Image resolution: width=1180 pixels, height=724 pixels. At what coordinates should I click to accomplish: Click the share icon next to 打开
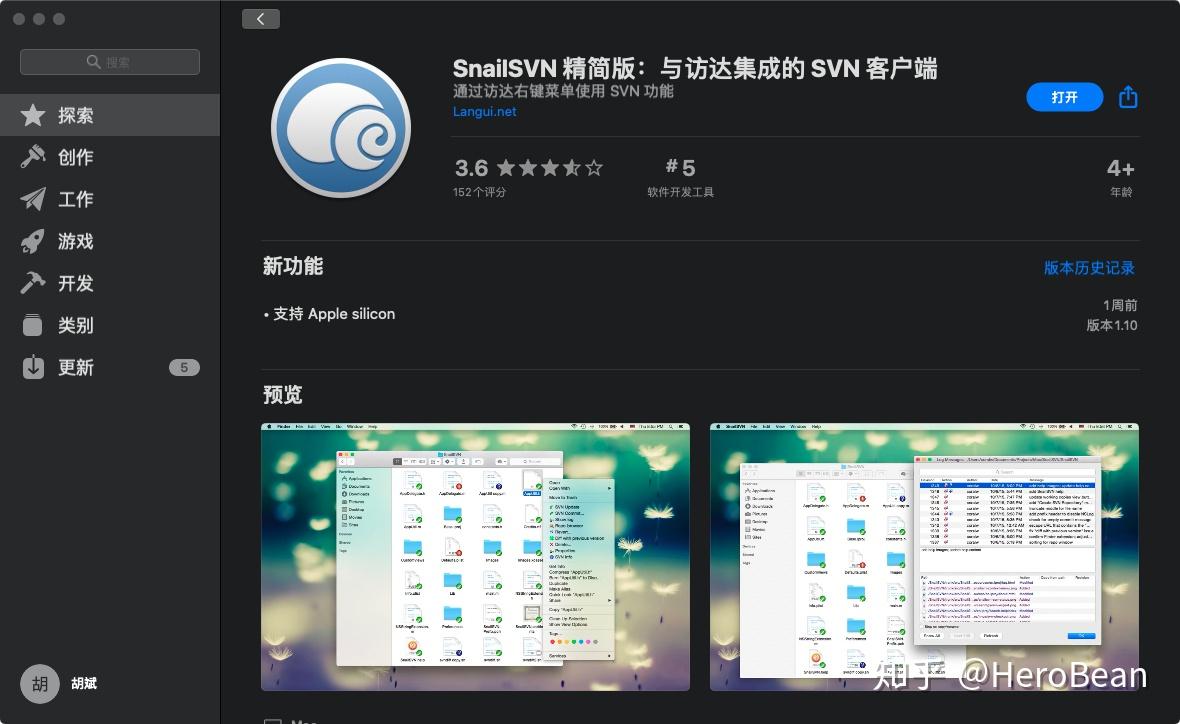coord(1128,97)
